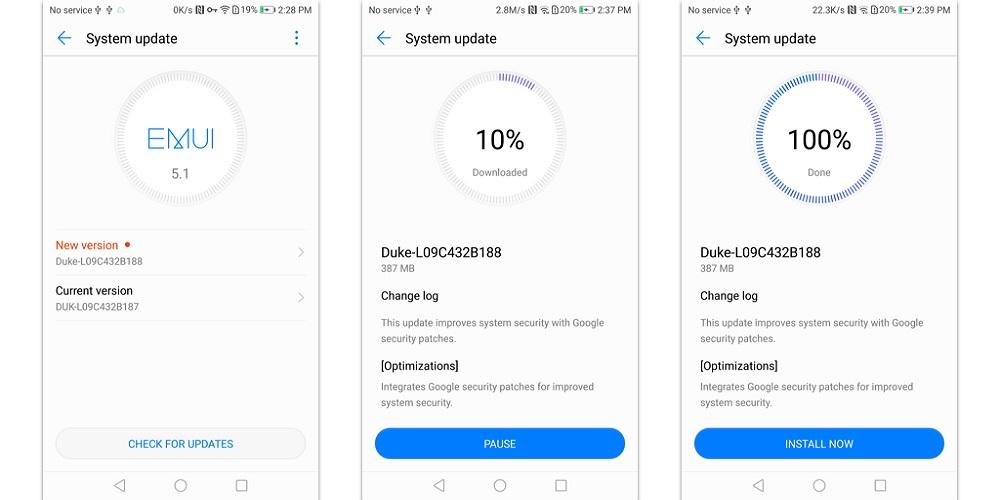Image resolution: width=1000 pixels, height=500 pixels.
Task: Tap circle home key on first phone
Action: coord(180,485)
